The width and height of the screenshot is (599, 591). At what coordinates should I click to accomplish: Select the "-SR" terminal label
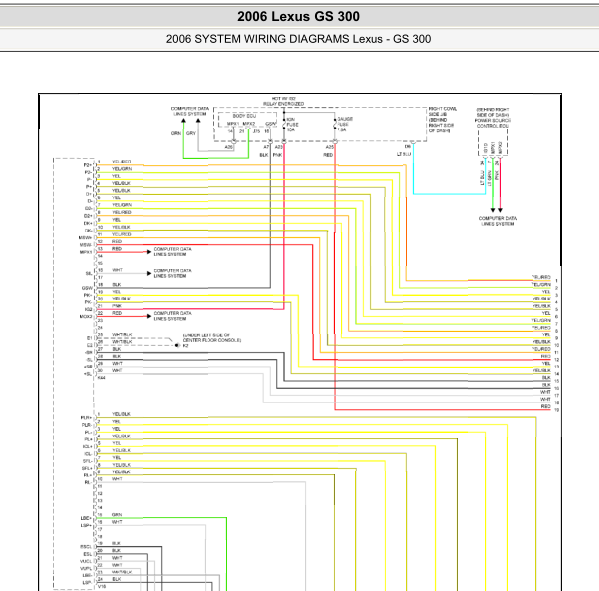pos(89,352)
